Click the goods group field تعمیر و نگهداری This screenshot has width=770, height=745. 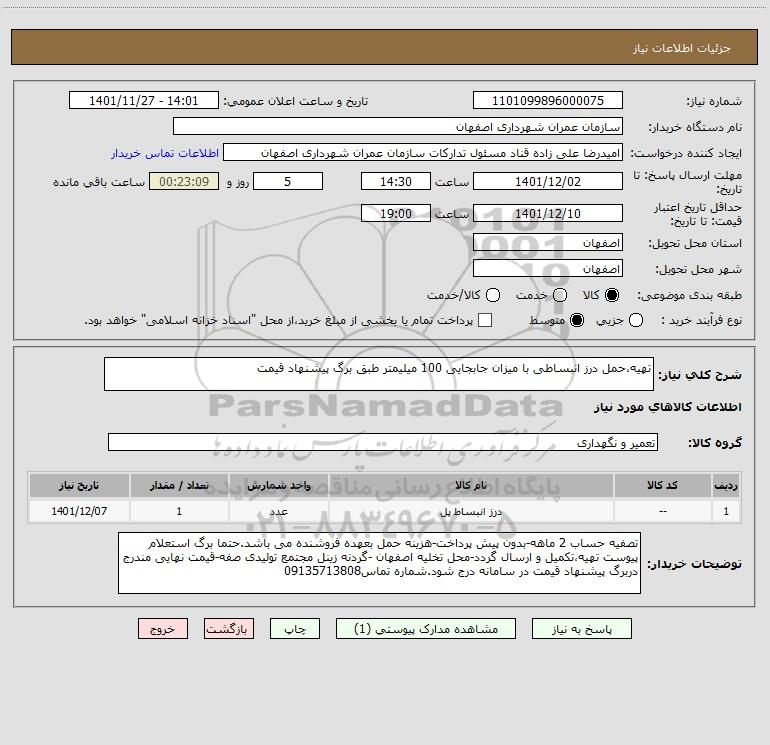383,442
